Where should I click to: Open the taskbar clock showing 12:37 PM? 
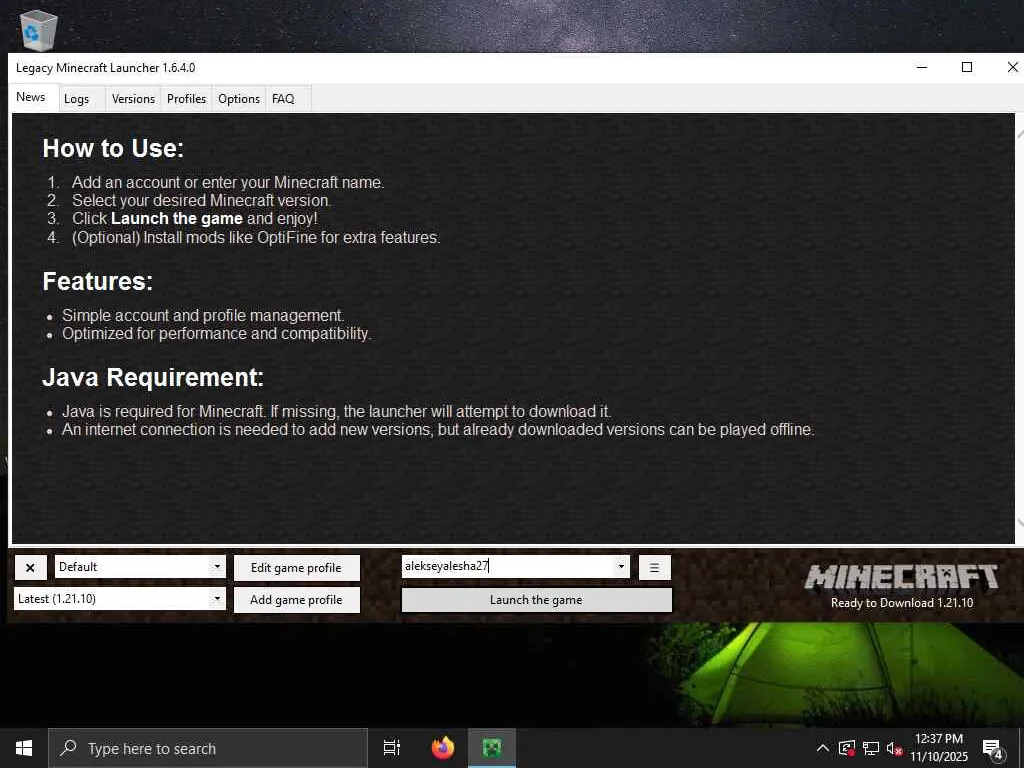(x=939, y=748)
